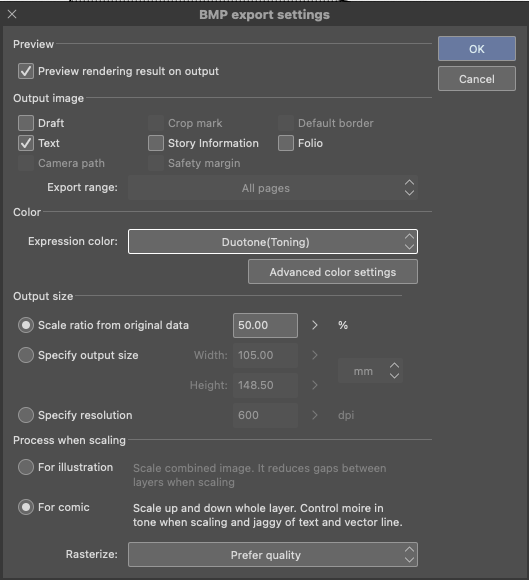Click the Scale up and down description
Image resolution: width=529 pixels, height=580 pixels.
(267, 515)
